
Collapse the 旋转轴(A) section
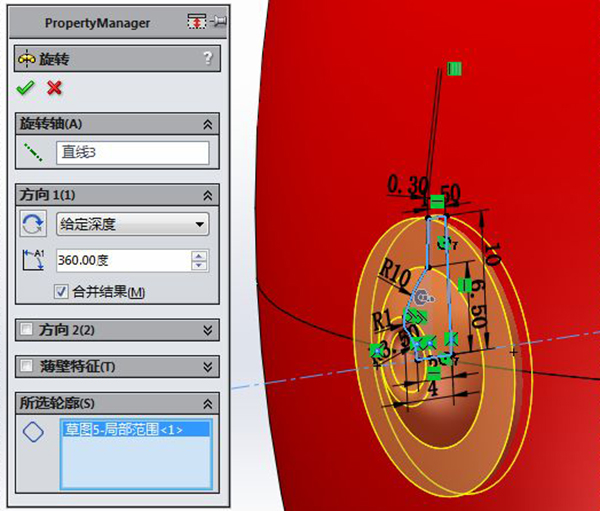(208, 124)
